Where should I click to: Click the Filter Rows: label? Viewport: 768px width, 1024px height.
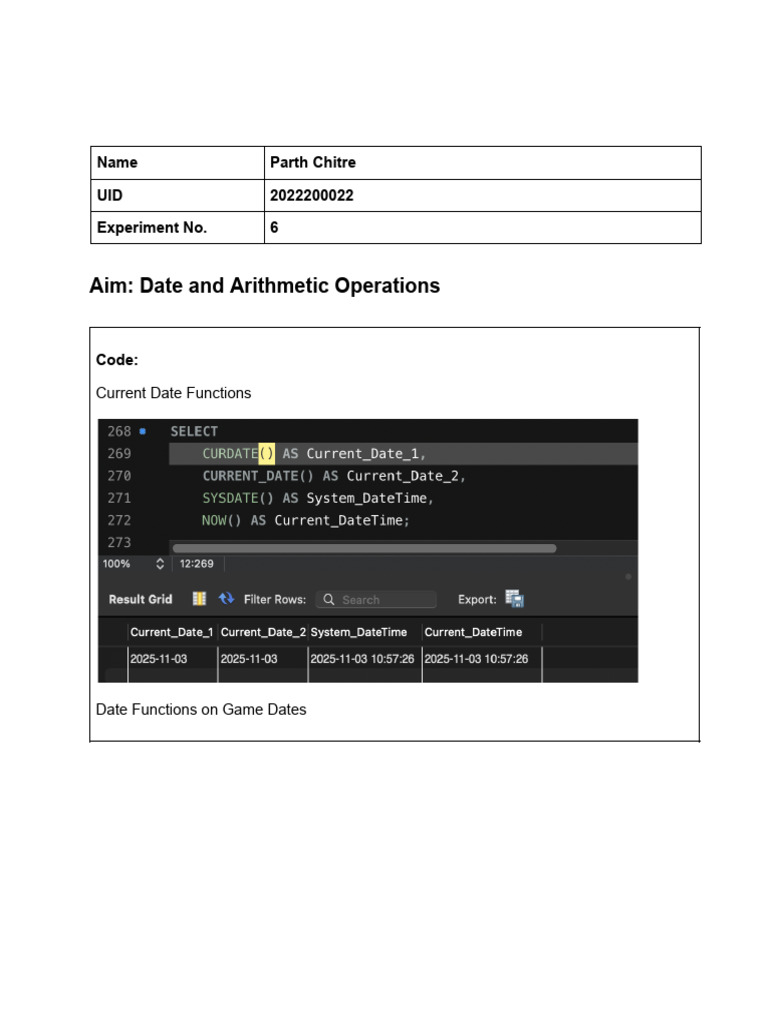(275, 599)
